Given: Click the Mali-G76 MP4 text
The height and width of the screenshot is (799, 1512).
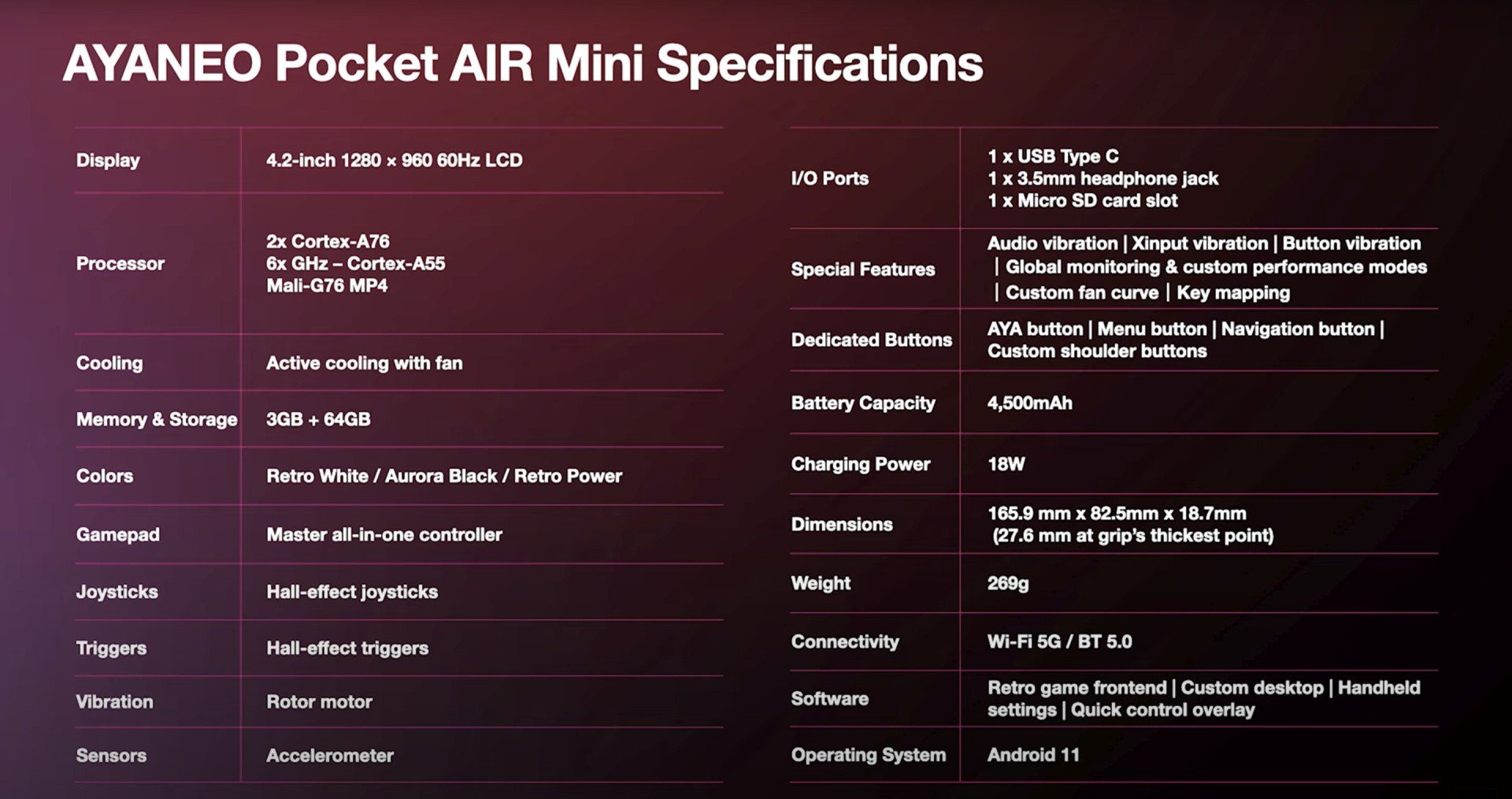Looking at the screenshot, I should pos(327,285).
